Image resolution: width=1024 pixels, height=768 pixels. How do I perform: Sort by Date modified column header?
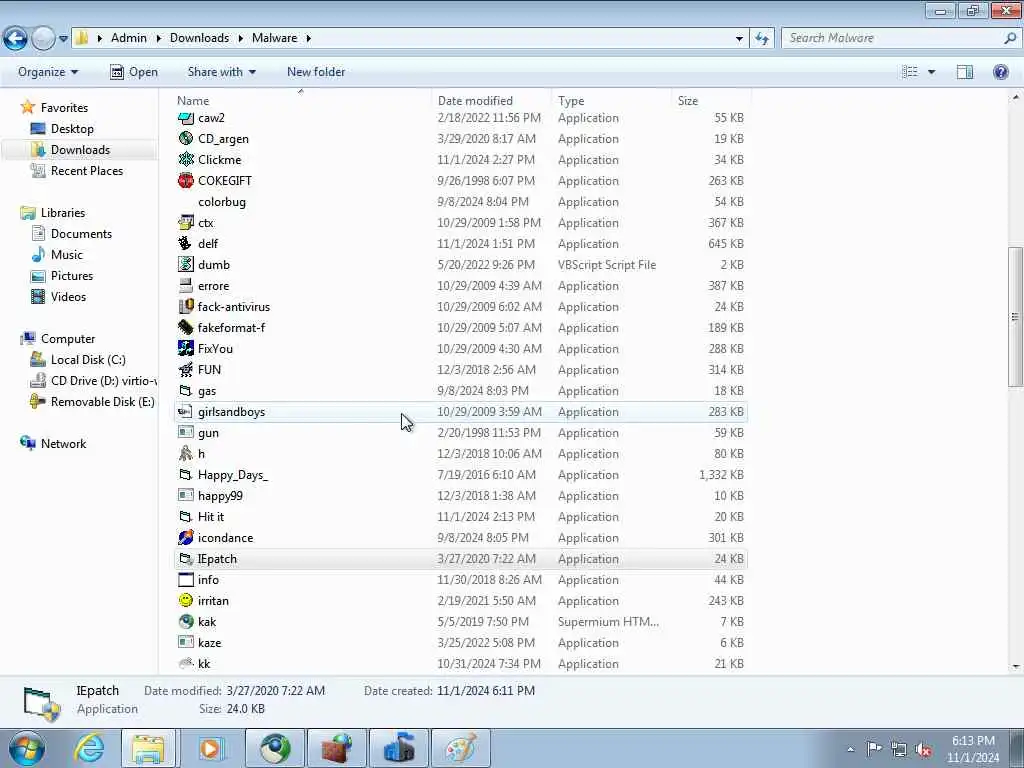point(475,101)
